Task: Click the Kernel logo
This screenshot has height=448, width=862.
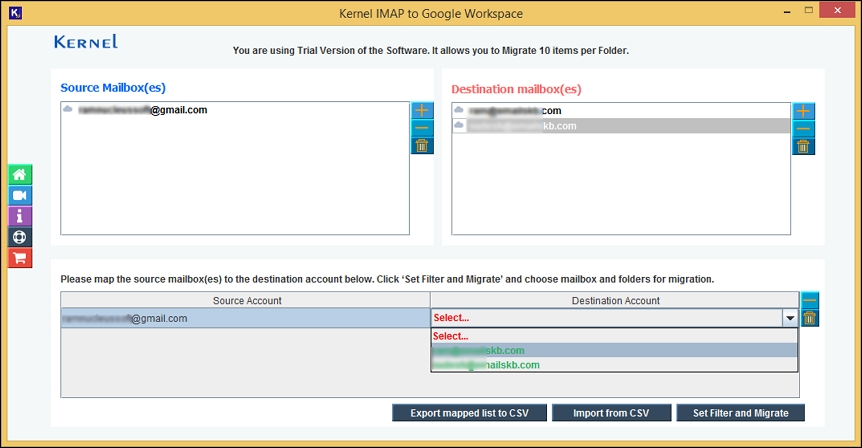Action: (86, 42)
